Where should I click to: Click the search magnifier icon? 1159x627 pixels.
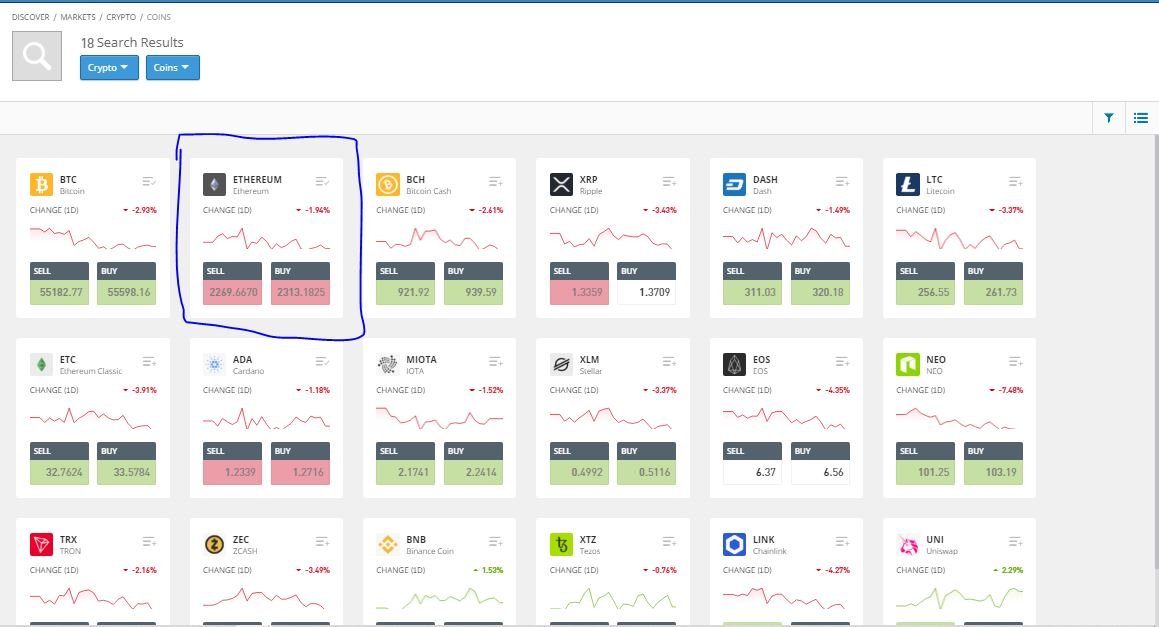(37, 56)
